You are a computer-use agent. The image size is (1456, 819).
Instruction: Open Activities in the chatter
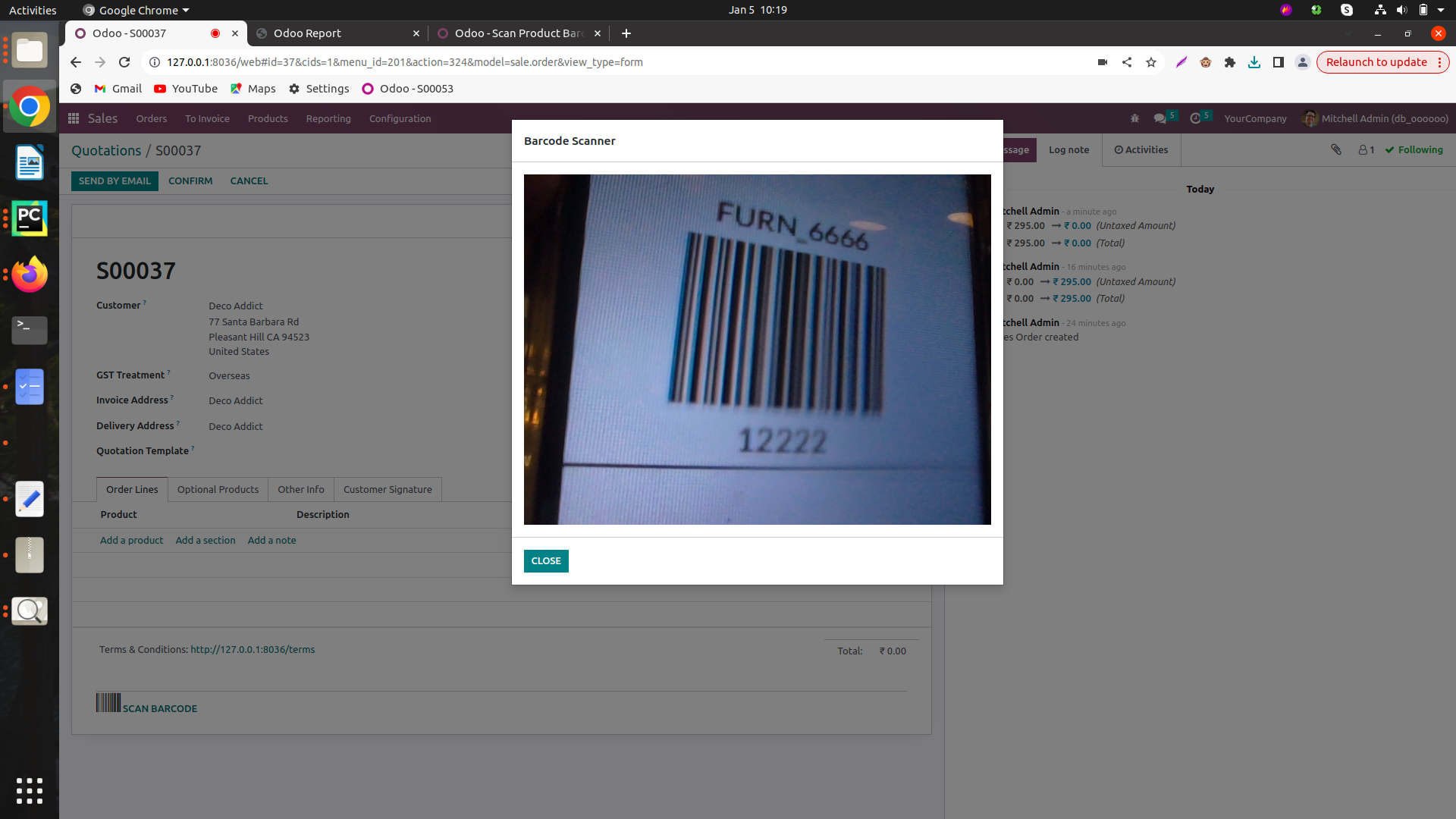1141,150
